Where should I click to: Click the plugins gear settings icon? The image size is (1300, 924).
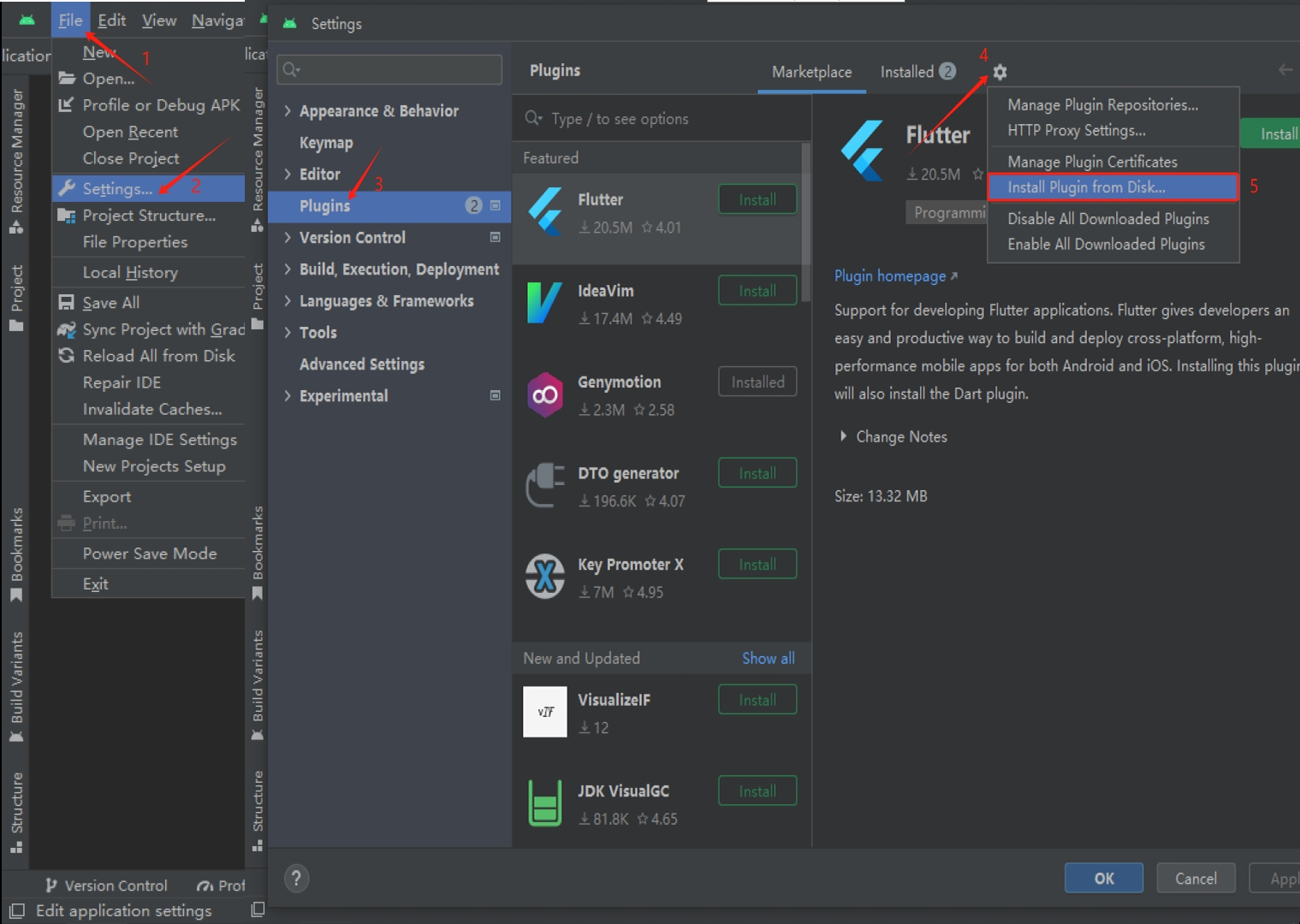[x=1000, y=73]
